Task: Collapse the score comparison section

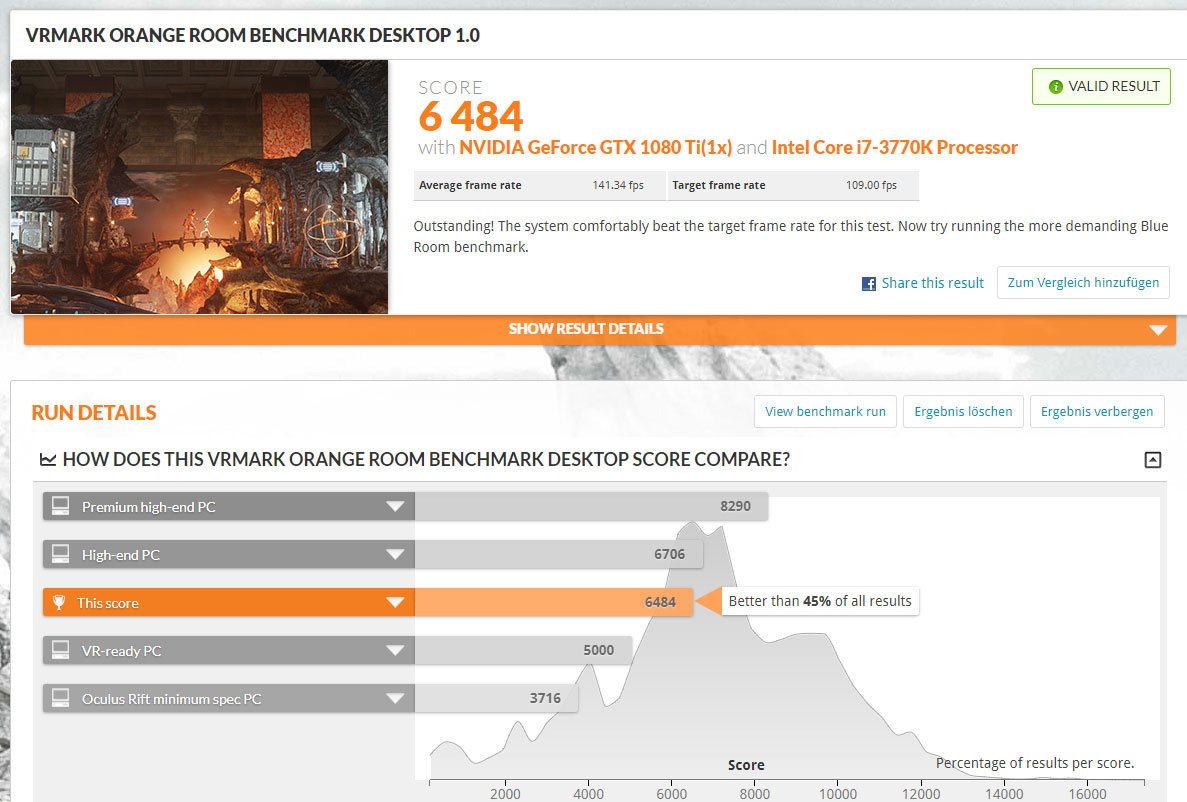Action: (x=1152, y=460)
